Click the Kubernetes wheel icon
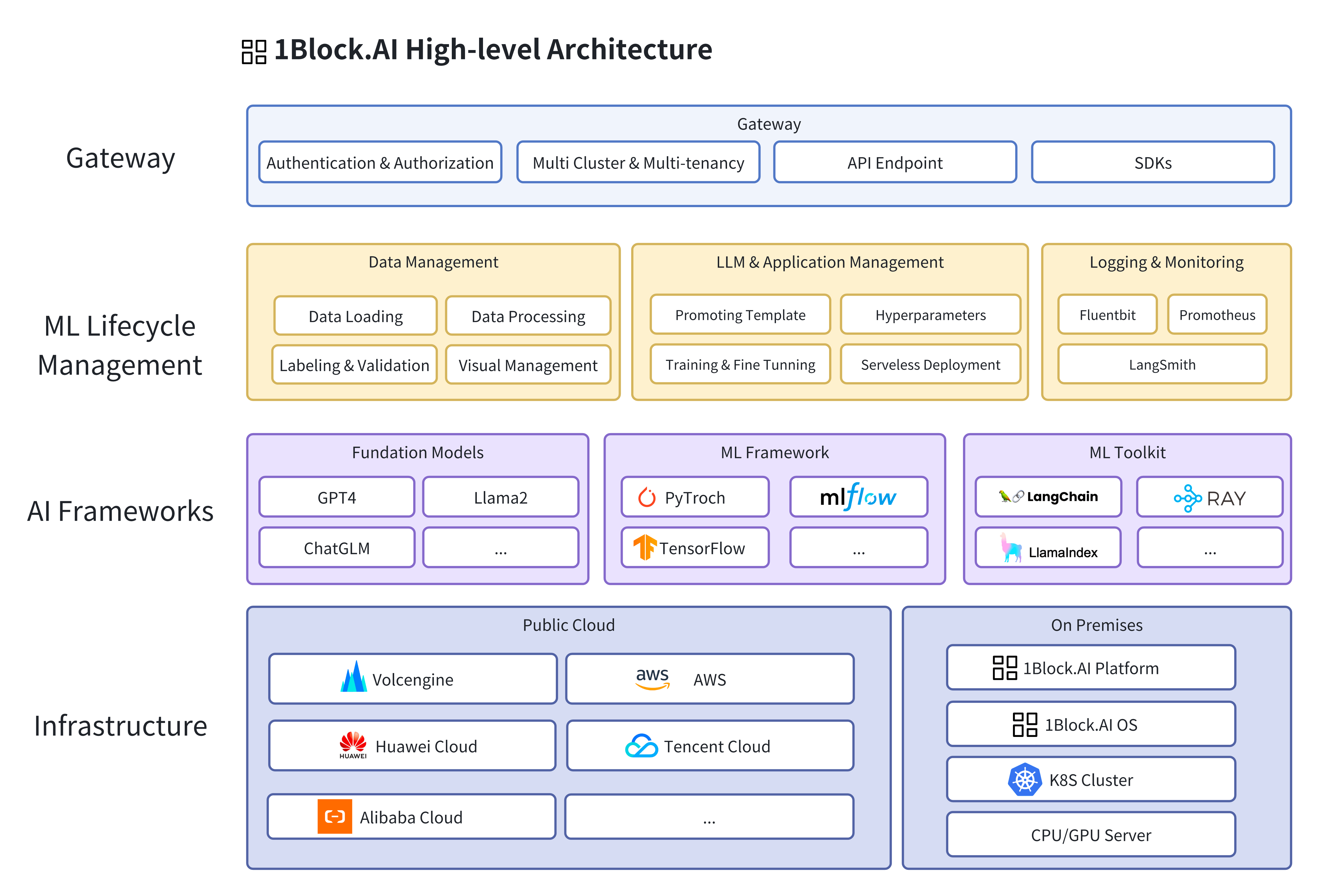This screenshot has width=1318, height=896. click(x=1025, y=780)
